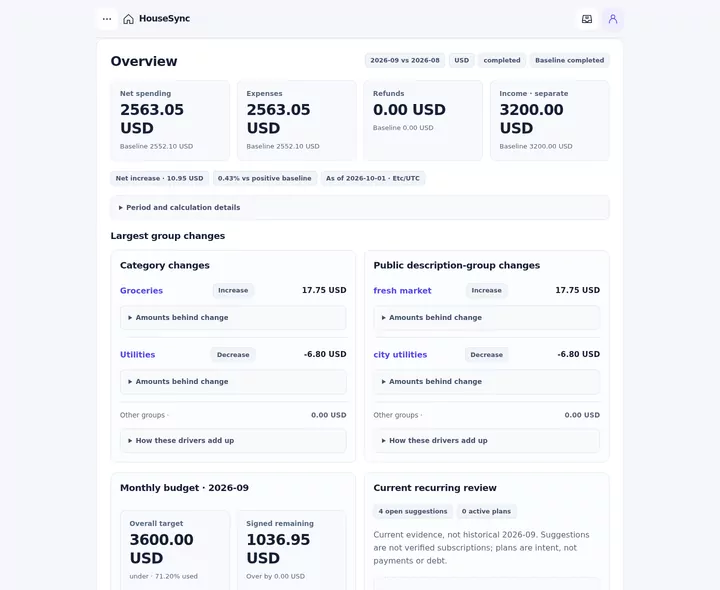This screenshot has width=720, height=590.
Task: Click the 2026-09 vs 2026-08 badge
Action: tap(405, 60)
